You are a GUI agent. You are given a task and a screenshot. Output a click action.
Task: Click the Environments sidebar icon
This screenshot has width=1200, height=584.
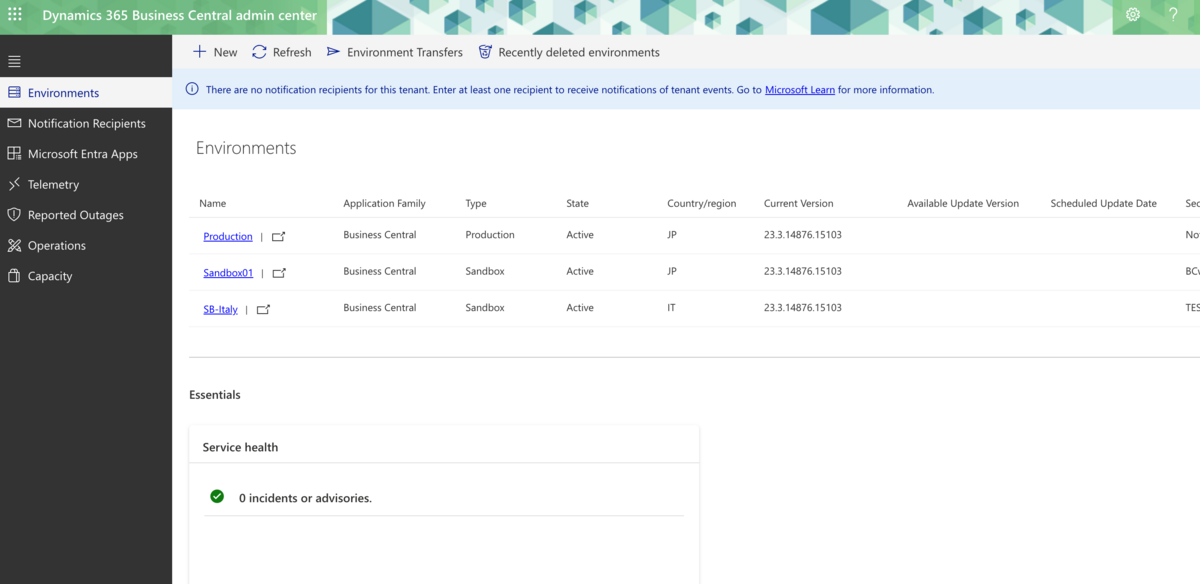[14, 93]
